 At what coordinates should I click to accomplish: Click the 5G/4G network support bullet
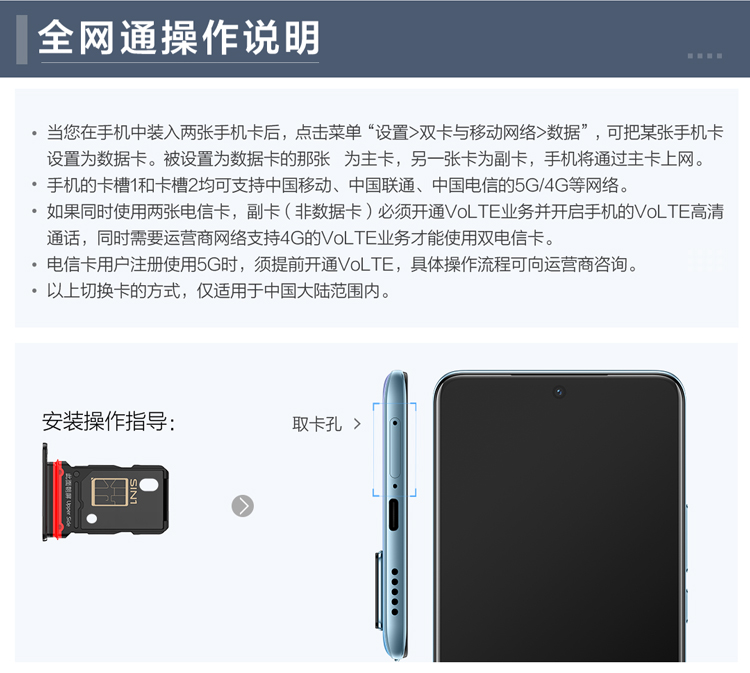click(337, 185)
